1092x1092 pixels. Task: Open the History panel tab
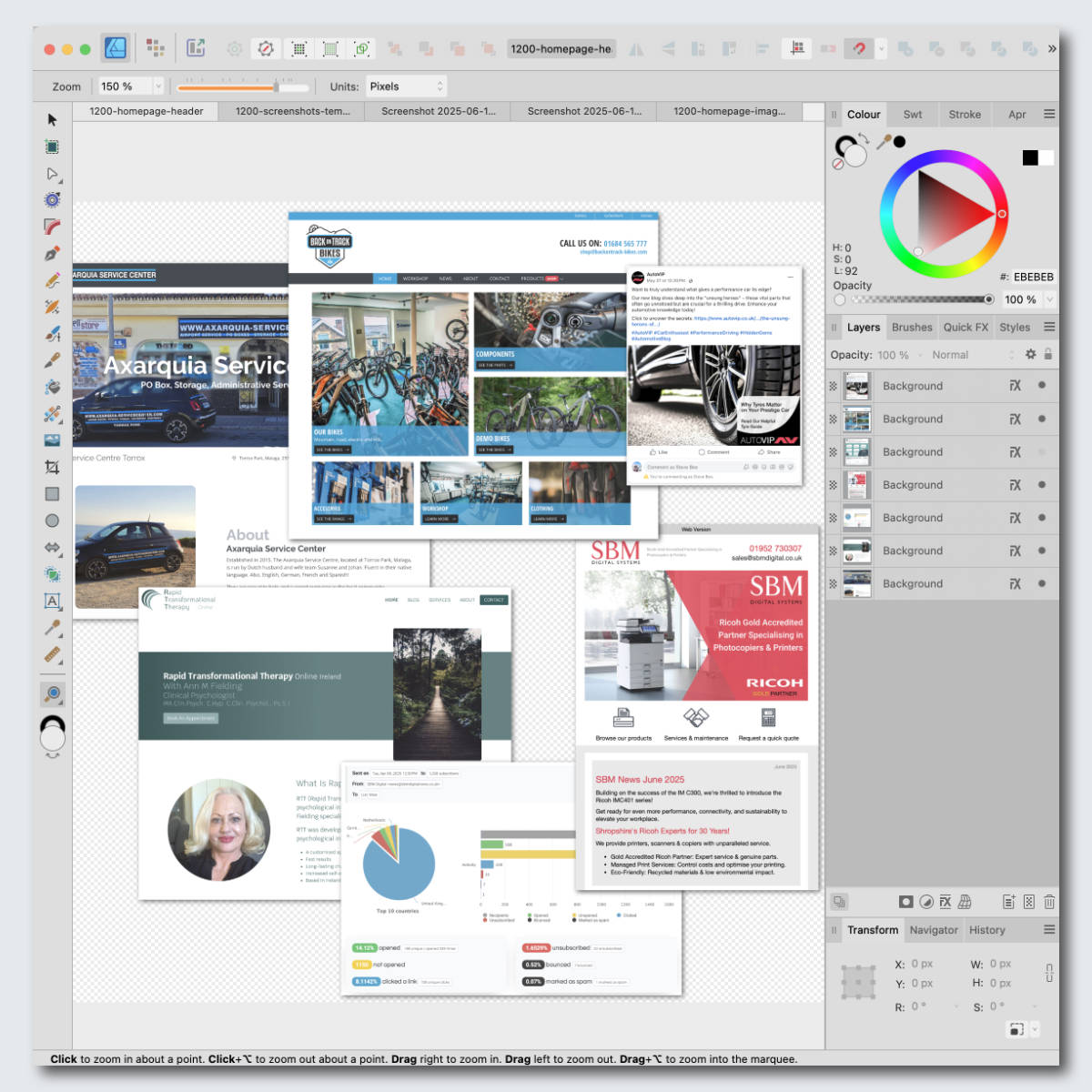[987, 930]
